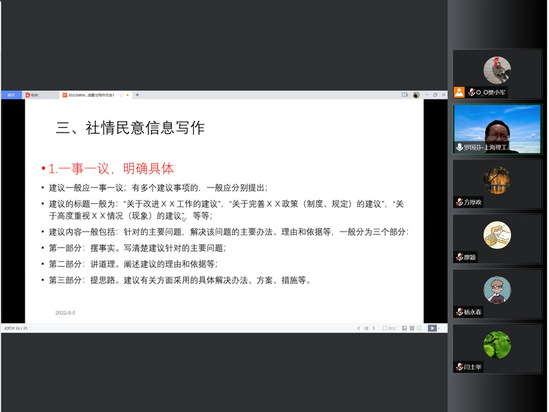Click the user account avatar in title bar

pyautogui.click(x=416, y=95)
